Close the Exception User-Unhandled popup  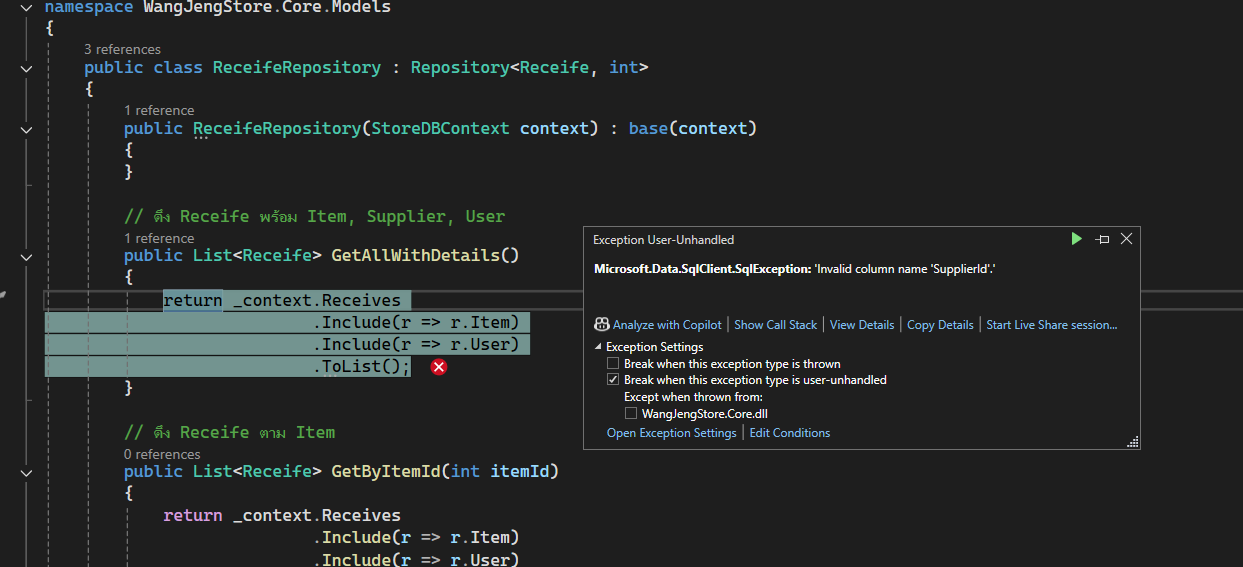(1126, 239)
